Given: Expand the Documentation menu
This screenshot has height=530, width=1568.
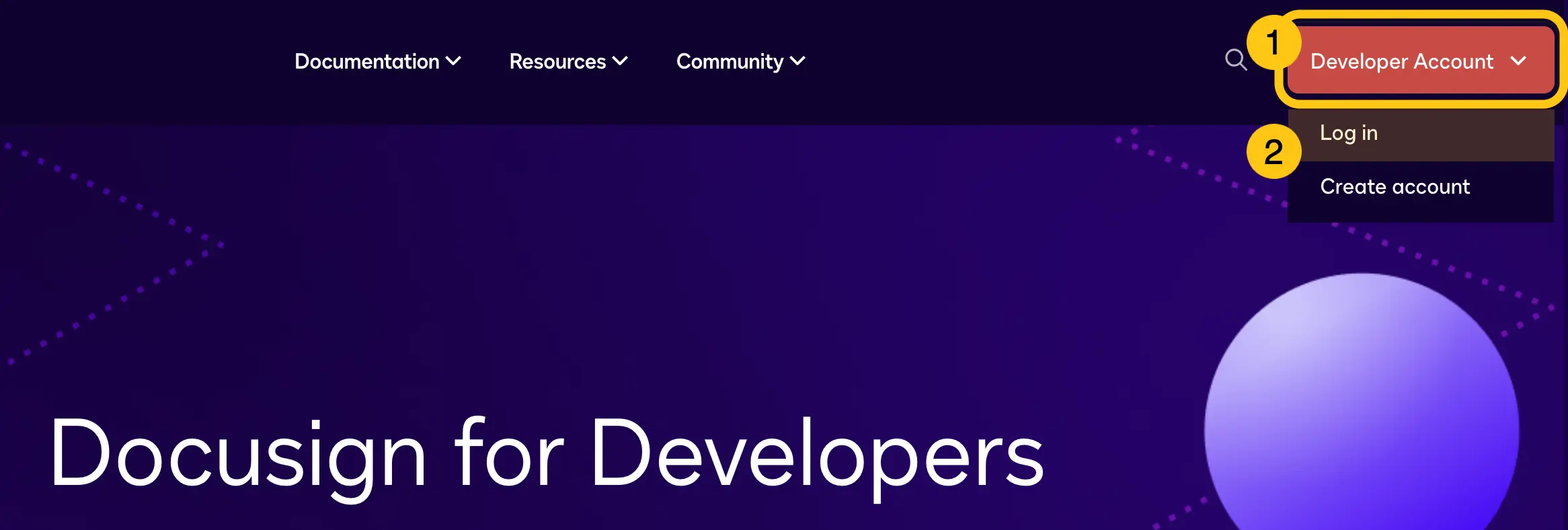Looking at the screenshot, I should coord(378,61).
